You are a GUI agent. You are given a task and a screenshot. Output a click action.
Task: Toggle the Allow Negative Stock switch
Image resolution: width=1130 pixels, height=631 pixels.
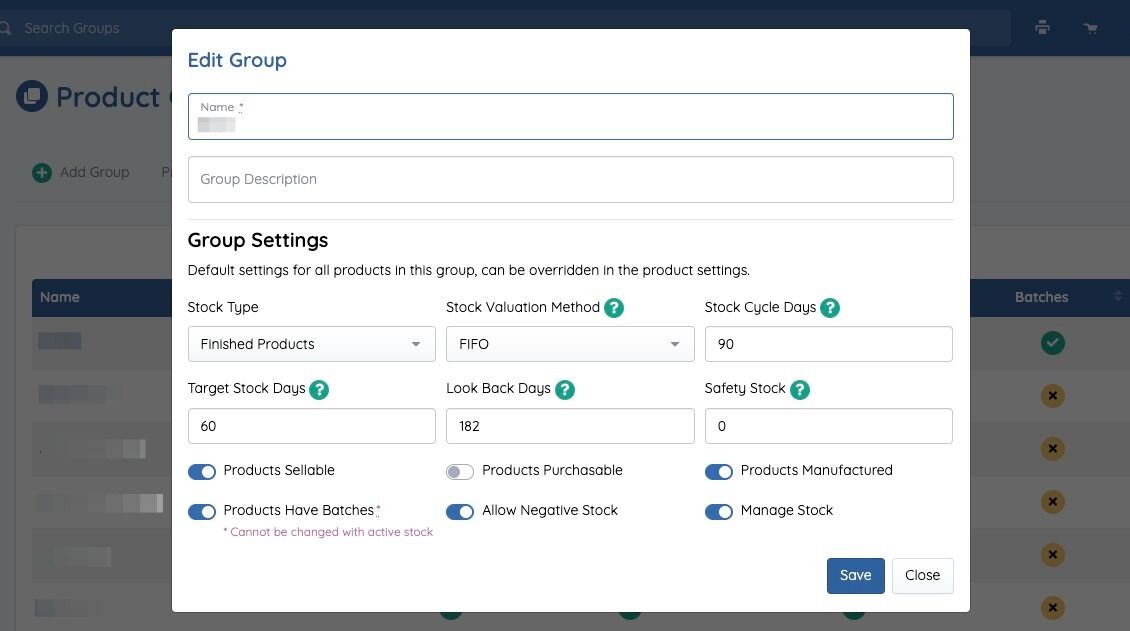point(460,511)
